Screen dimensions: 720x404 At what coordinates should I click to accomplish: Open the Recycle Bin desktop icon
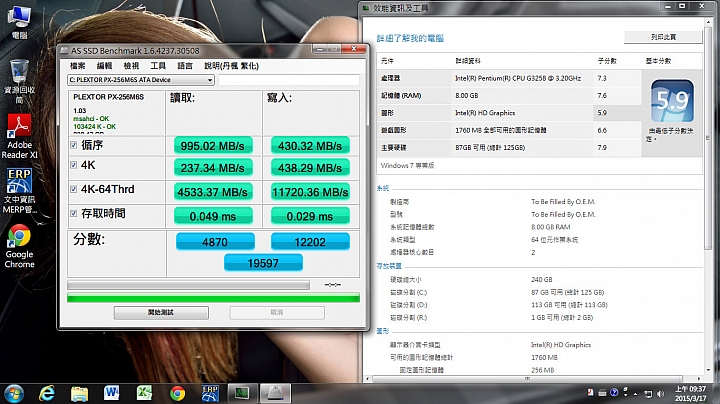[x=19, y=81]
